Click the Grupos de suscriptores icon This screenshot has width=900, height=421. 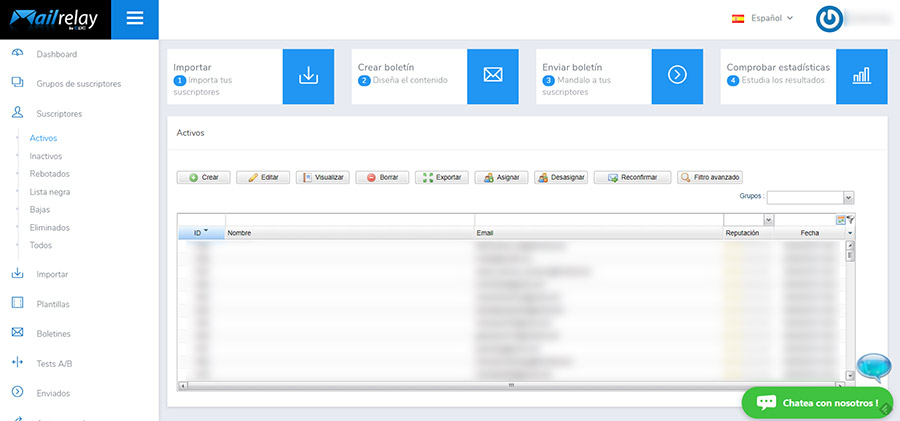[x=18, y=83]
